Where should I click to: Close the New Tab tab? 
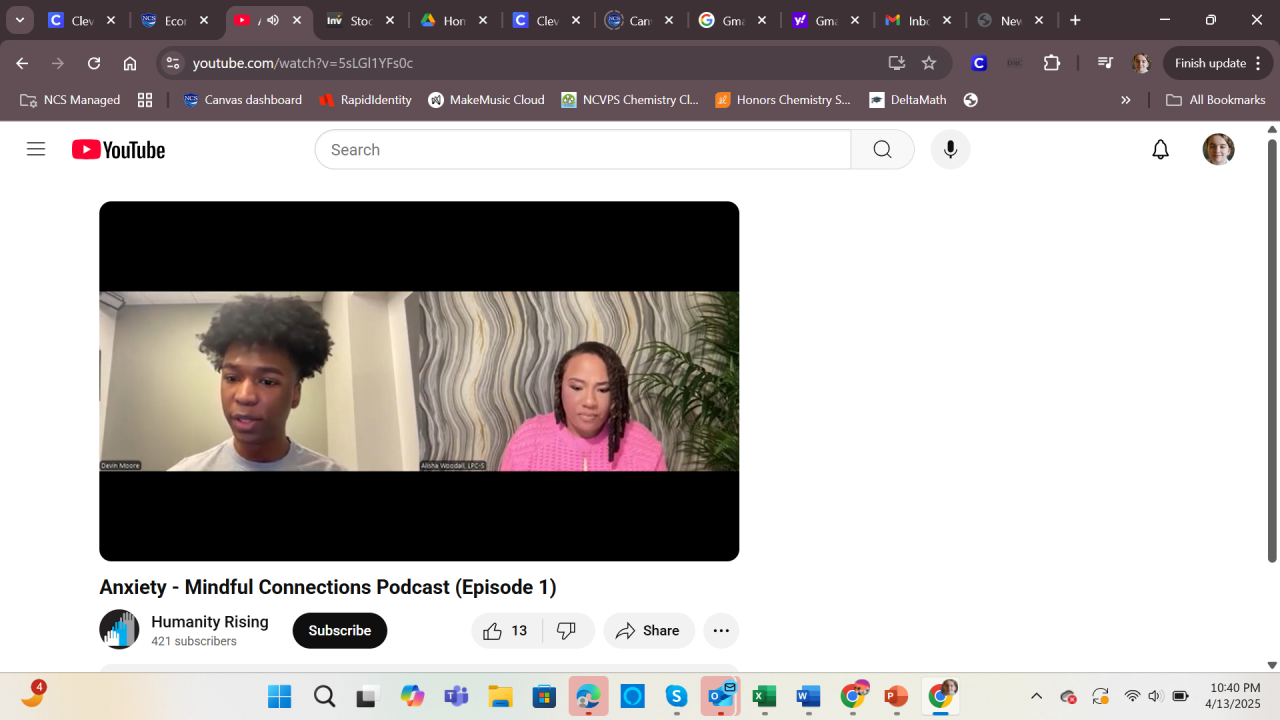coord(1039,20)
